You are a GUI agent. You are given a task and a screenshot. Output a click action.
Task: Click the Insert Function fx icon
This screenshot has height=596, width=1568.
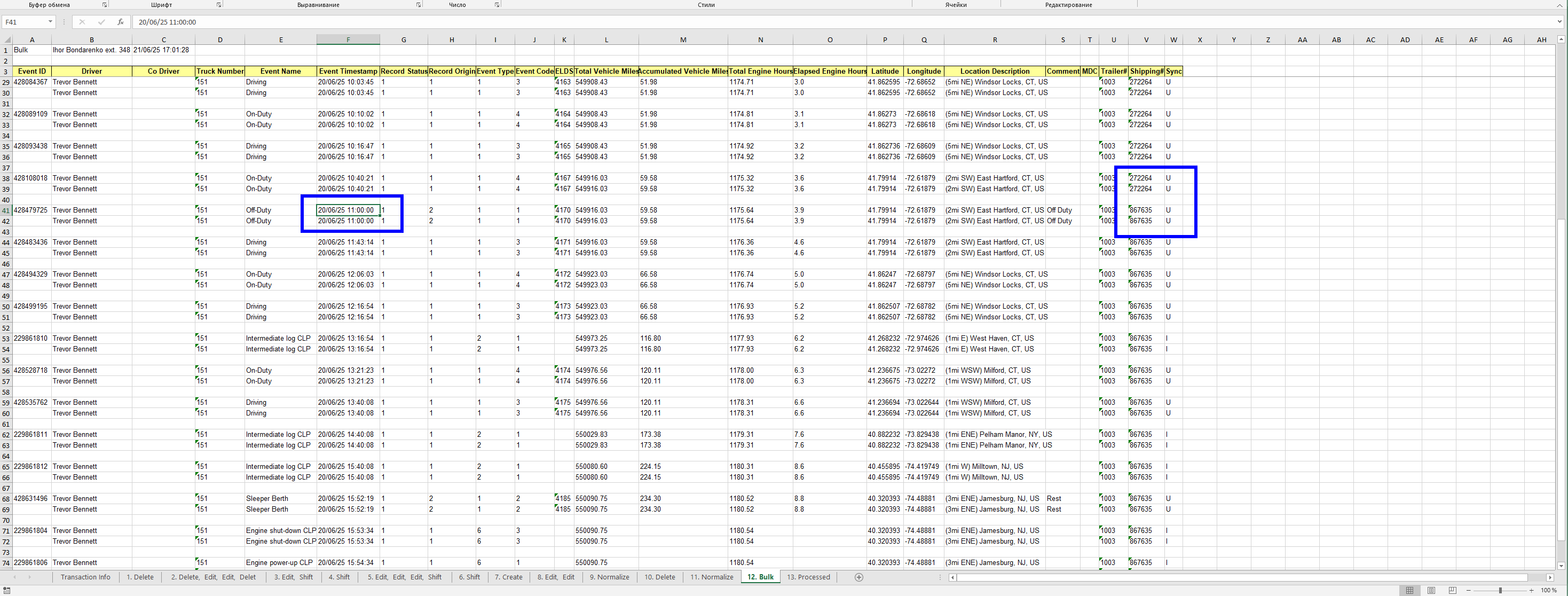[x=121, y=22]
